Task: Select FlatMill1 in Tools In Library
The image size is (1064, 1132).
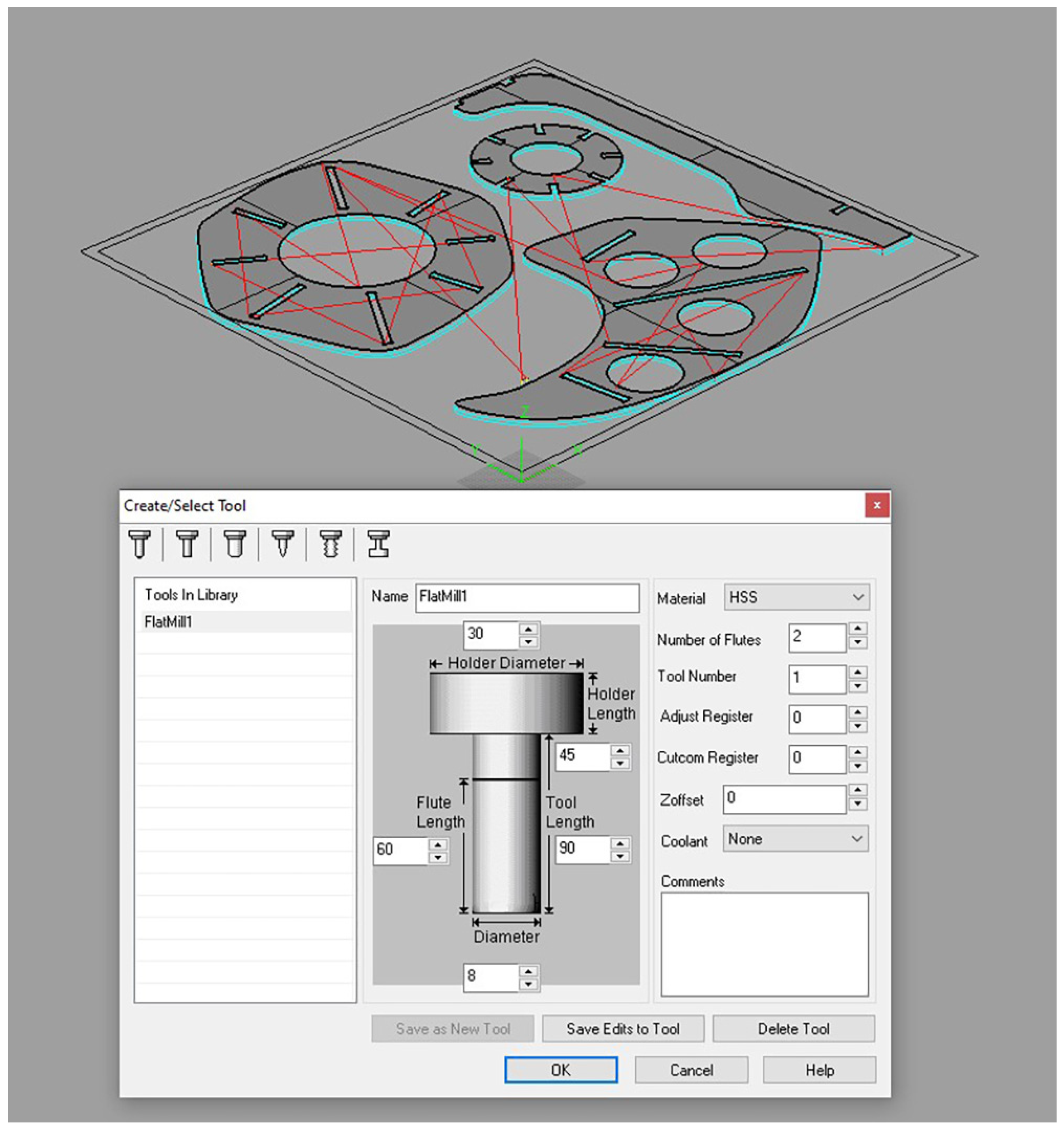Action: click(x=169, y=622)
